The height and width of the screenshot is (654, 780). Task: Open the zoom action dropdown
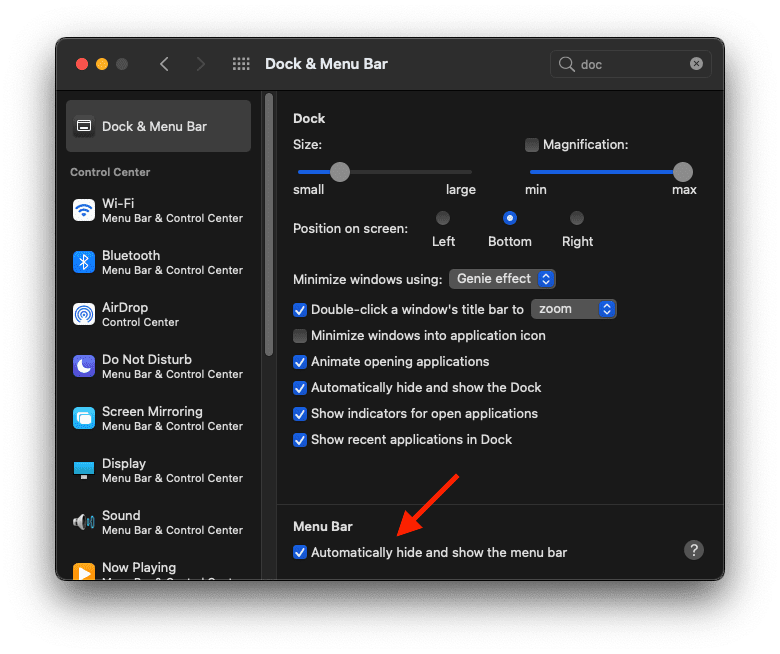coord(574,309)
